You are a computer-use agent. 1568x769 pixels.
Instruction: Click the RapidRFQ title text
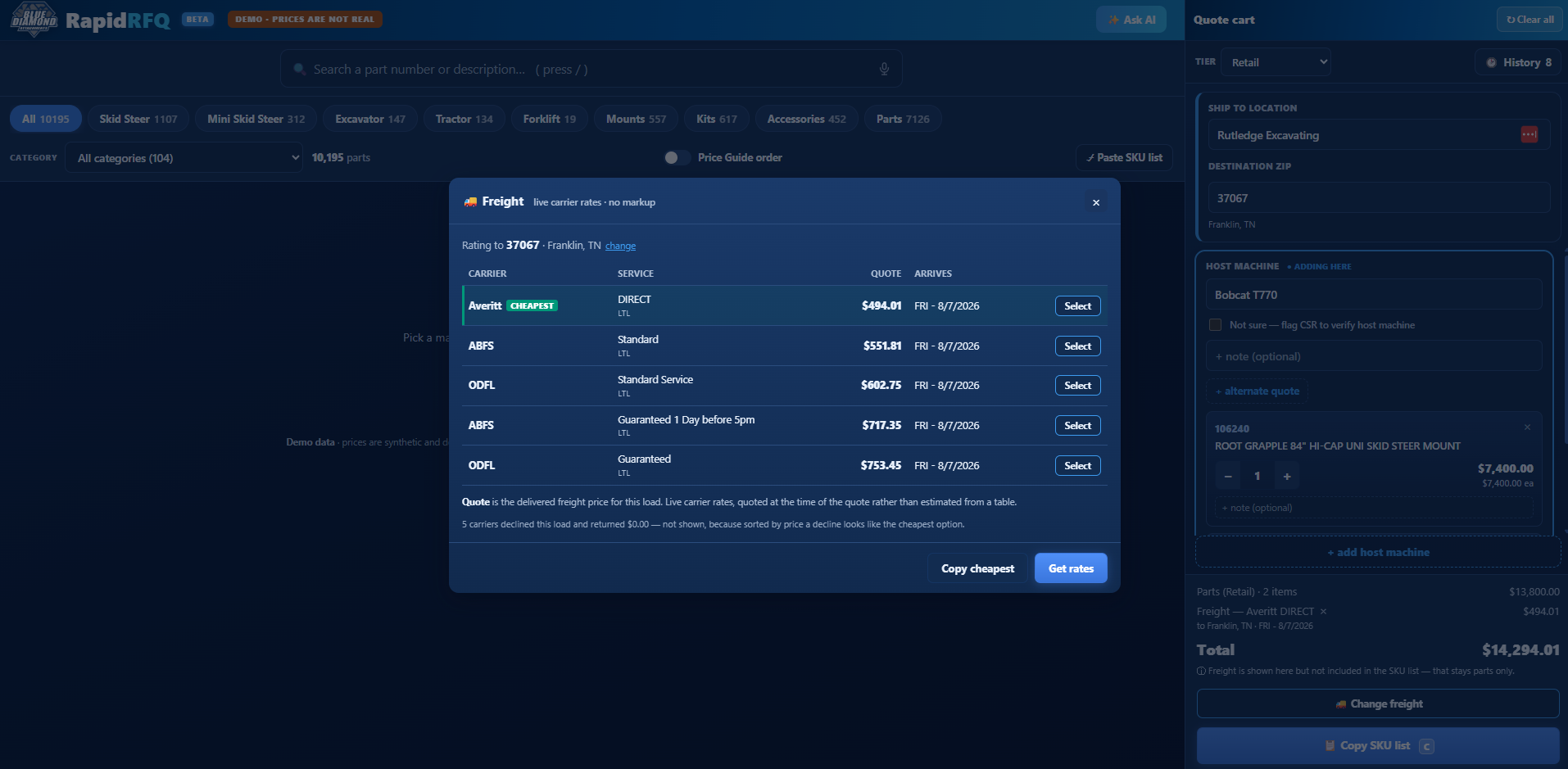tap(118, 20)
